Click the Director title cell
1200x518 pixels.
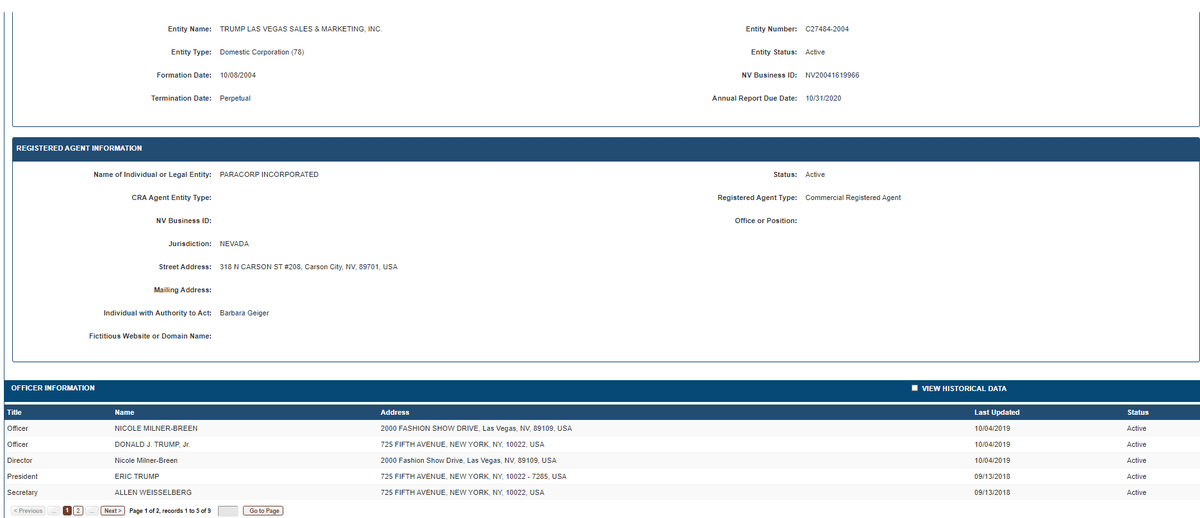(x=20, y=460)
